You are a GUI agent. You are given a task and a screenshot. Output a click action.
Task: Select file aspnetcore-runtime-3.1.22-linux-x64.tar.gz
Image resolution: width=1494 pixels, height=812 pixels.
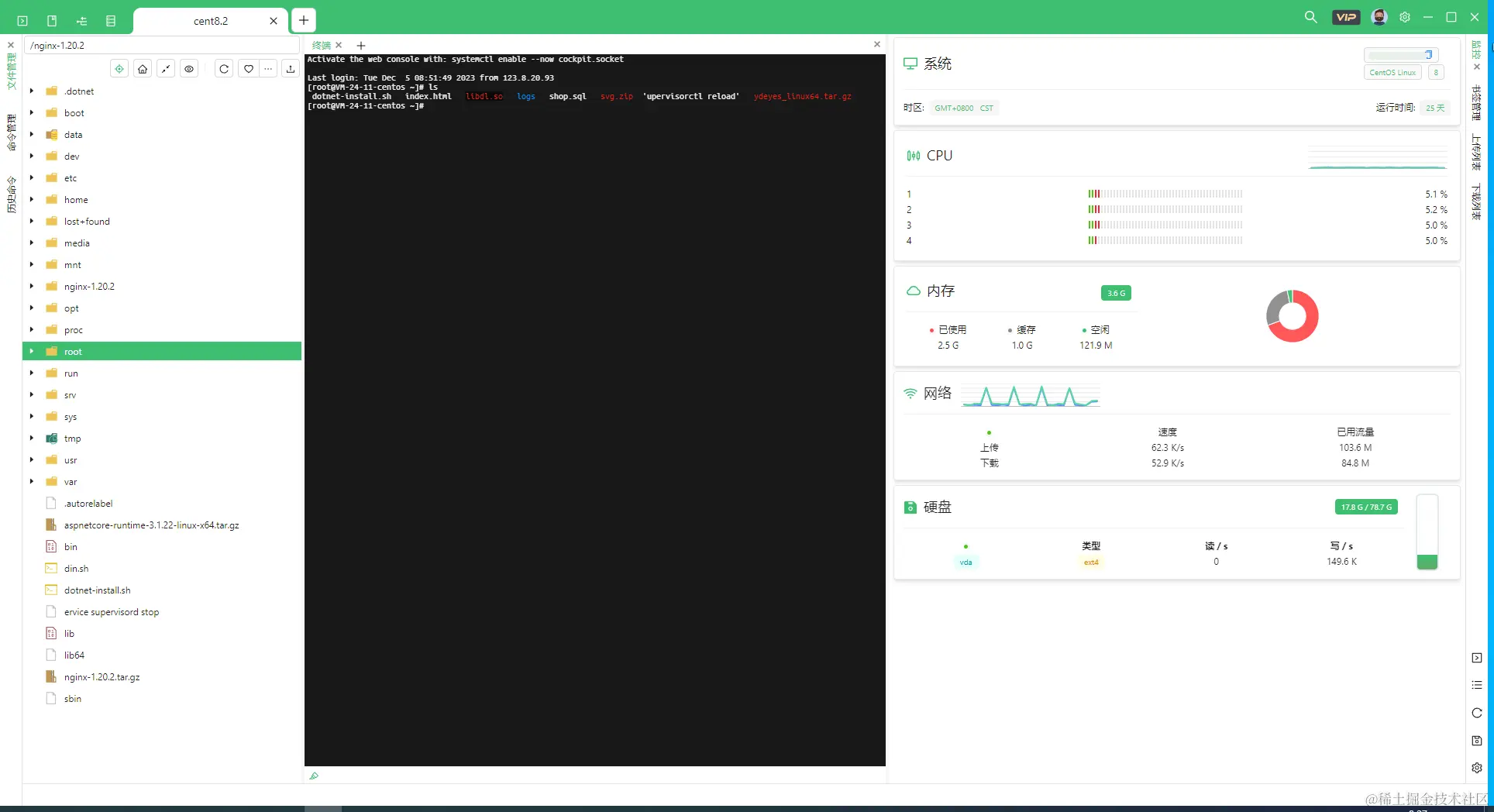[x=162, y=525]
